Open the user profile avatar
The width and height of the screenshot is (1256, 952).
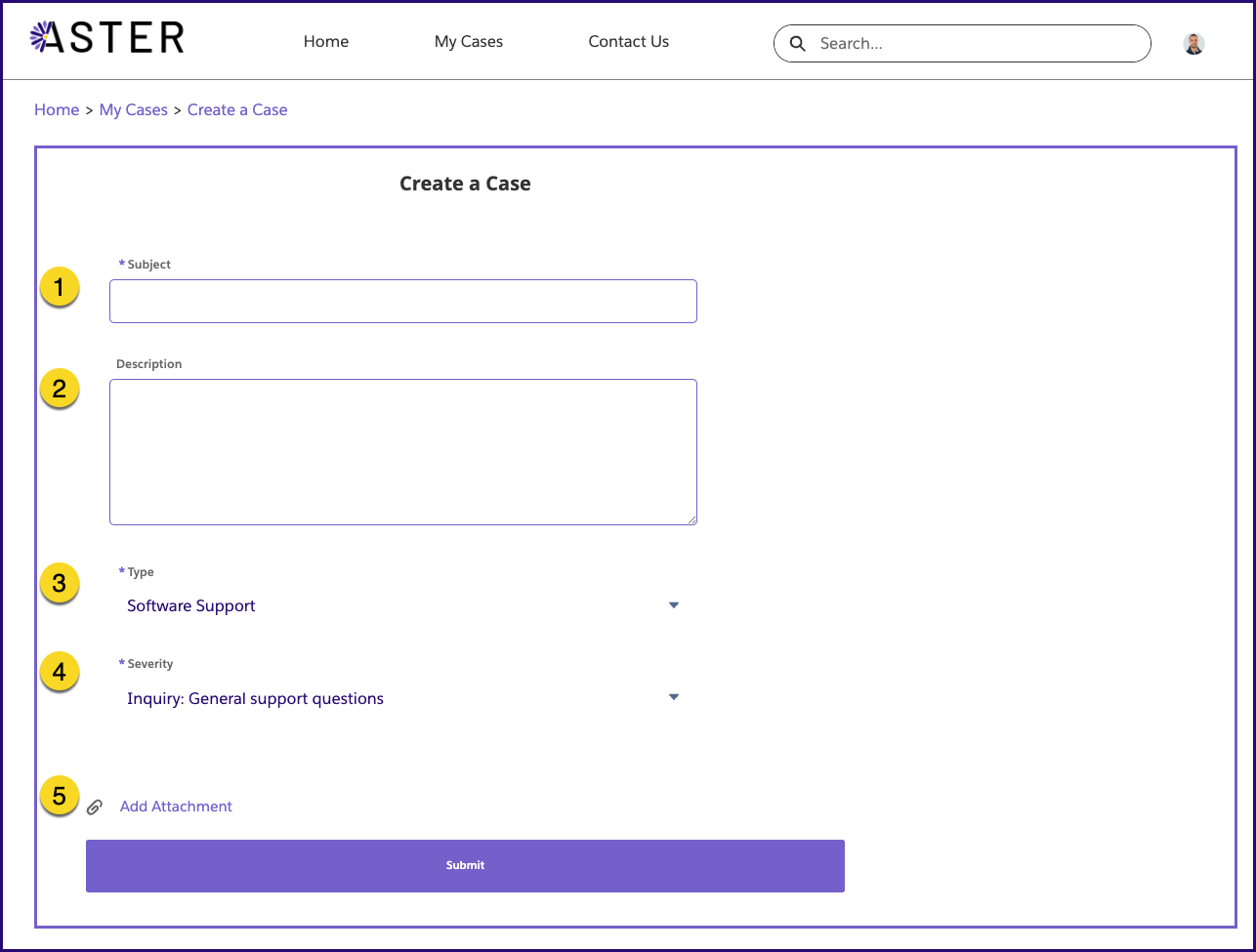[x=1193, y=44]
